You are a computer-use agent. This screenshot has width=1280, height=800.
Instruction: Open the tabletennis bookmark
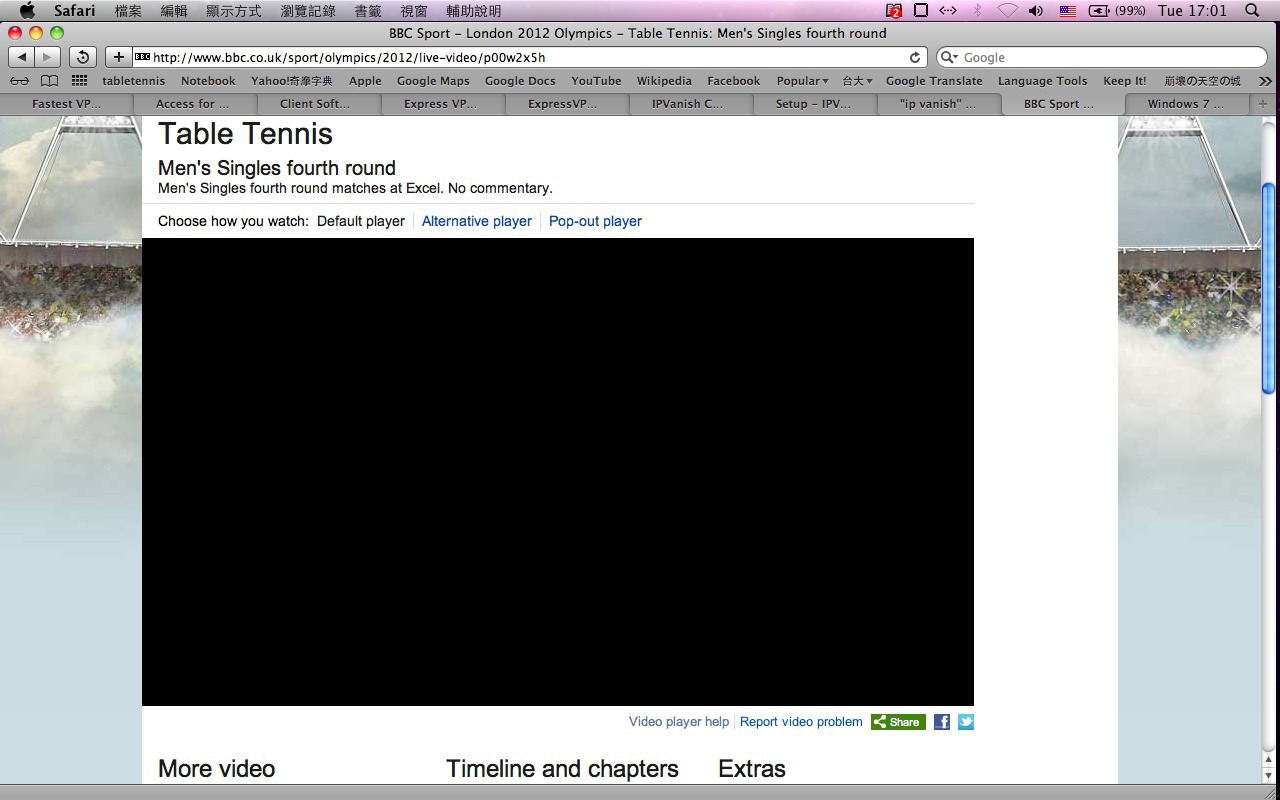[134, 81]
